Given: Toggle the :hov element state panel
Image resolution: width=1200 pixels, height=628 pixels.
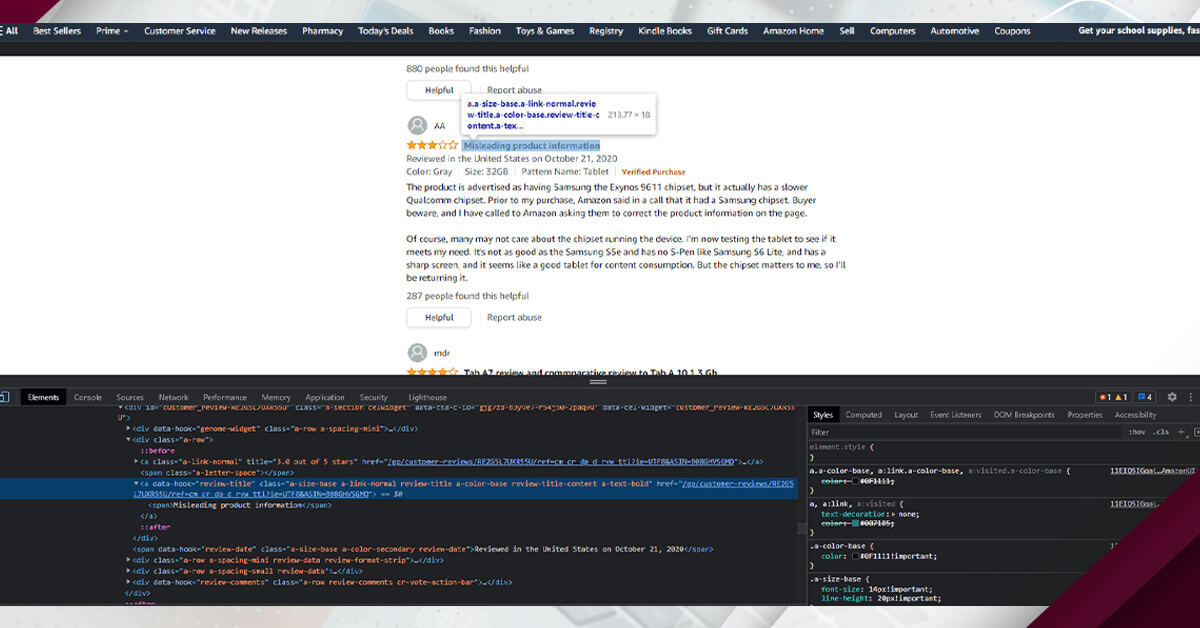Looking at the screenshot, I should coord(1137,432).
